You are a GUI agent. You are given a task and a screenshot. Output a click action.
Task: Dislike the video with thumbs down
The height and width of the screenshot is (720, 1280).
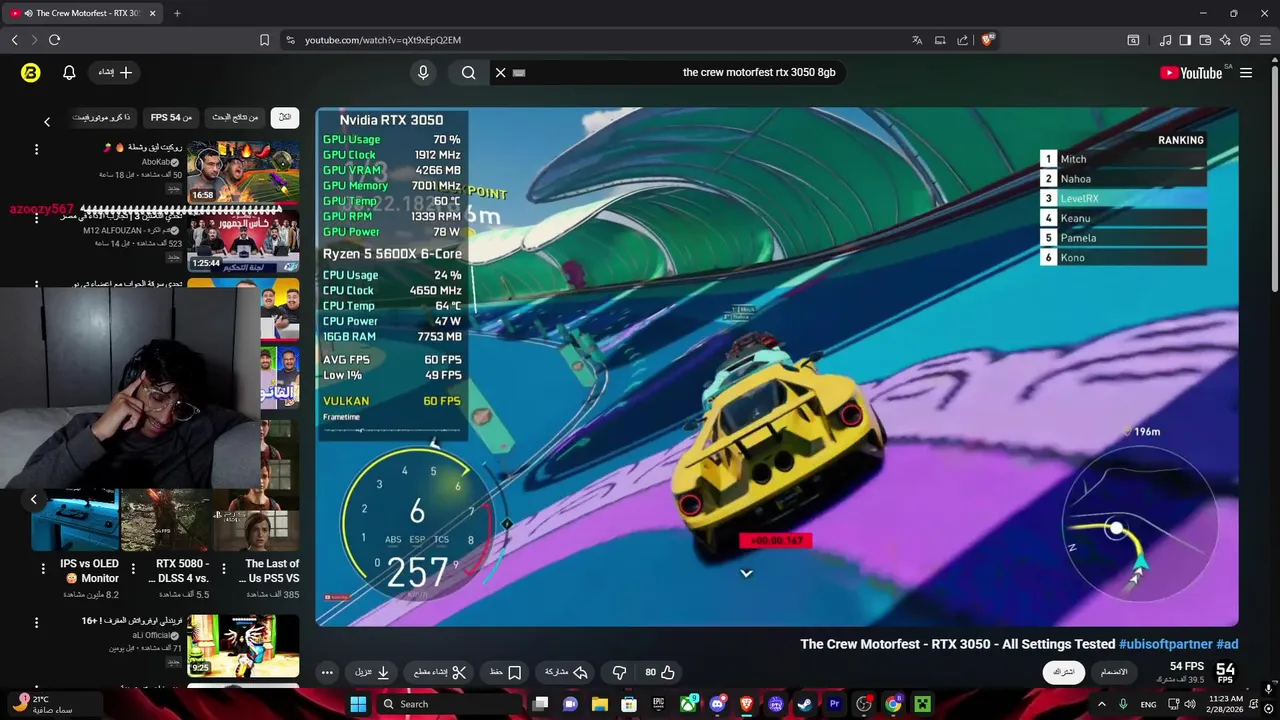[x=619, y=672]
